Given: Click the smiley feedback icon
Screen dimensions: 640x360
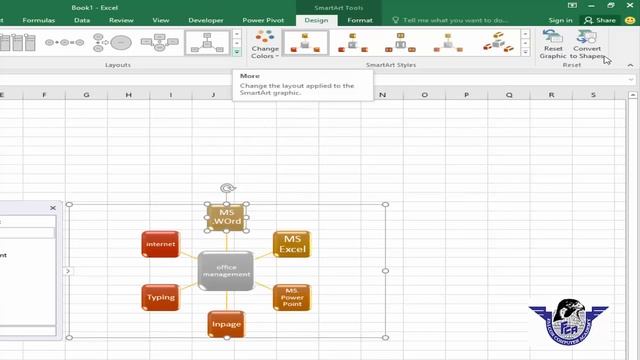Looking at the screenshot, I should pos(629,20).
